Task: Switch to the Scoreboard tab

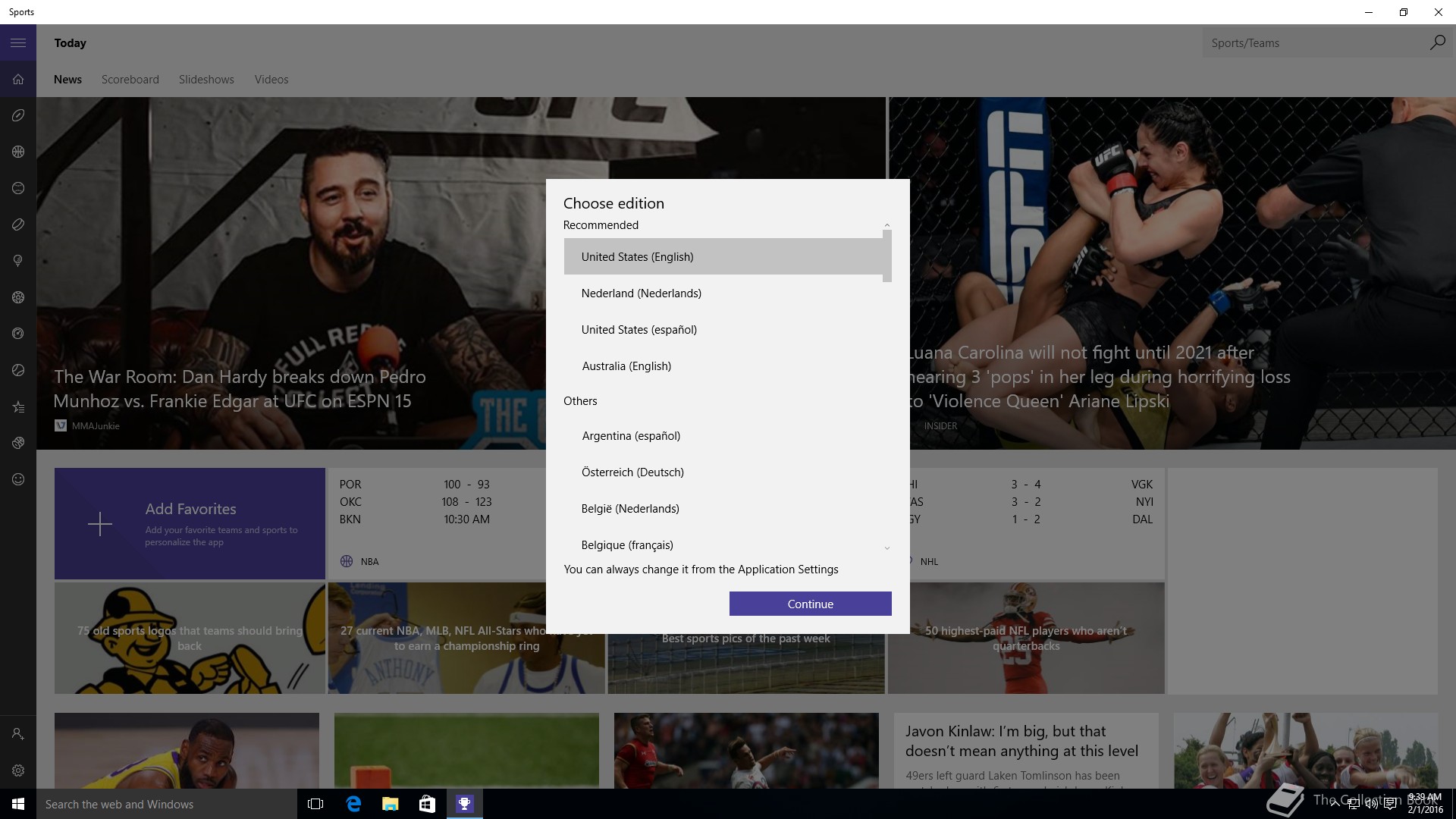Action: [130, 80]
